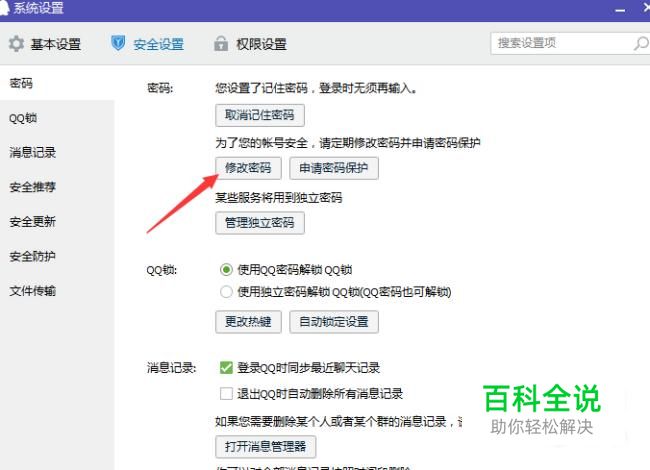Screen dimensions: 650x470
Task: Open 安全推荐 in the sidebar
Action: pyautogui.click(x=57, y=187)
